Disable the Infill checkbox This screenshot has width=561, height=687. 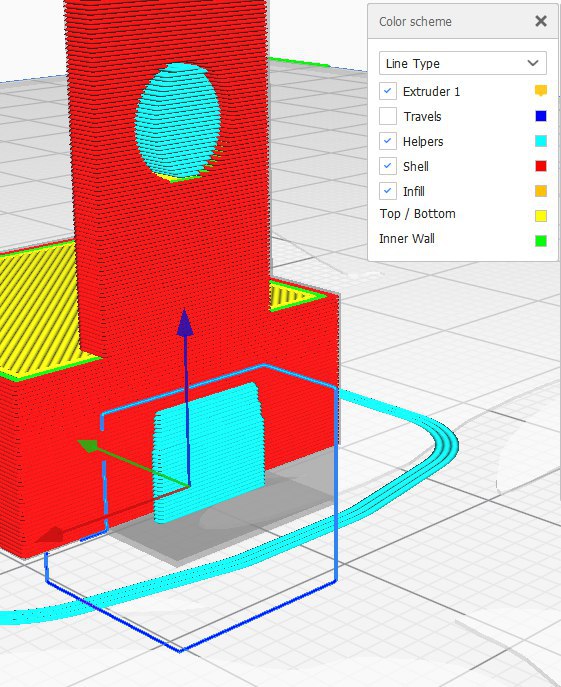[x=388, y=191]
